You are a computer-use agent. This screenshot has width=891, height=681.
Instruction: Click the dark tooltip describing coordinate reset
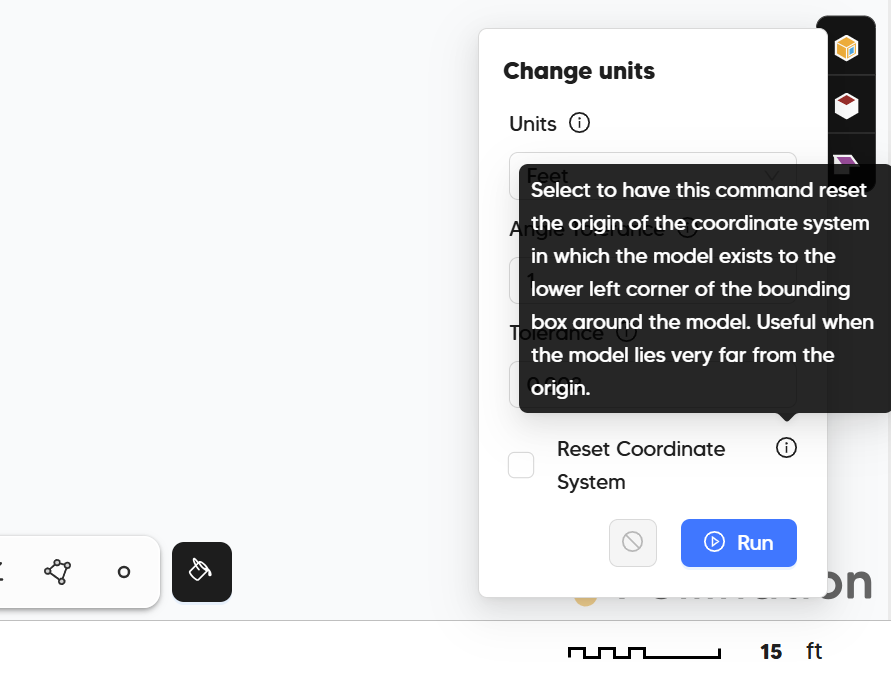[704, 288]
